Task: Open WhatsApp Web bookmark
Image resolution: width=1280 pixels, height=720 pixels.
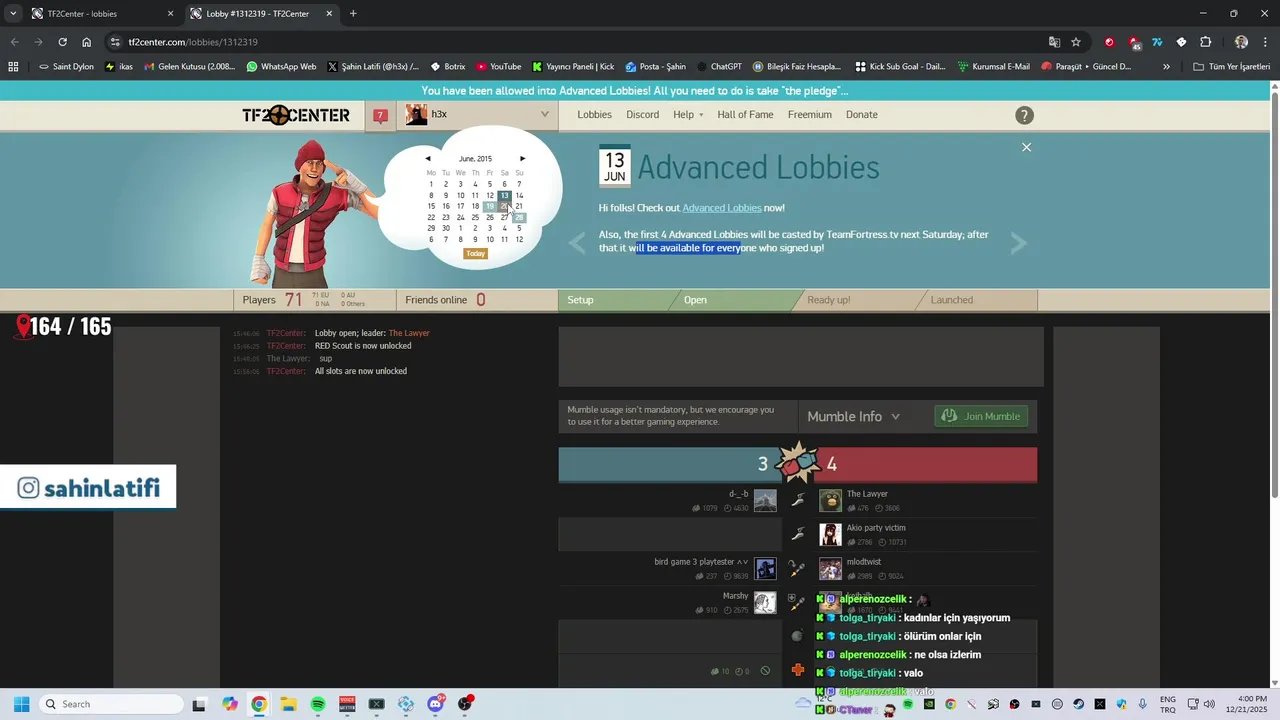Action: 281,67
